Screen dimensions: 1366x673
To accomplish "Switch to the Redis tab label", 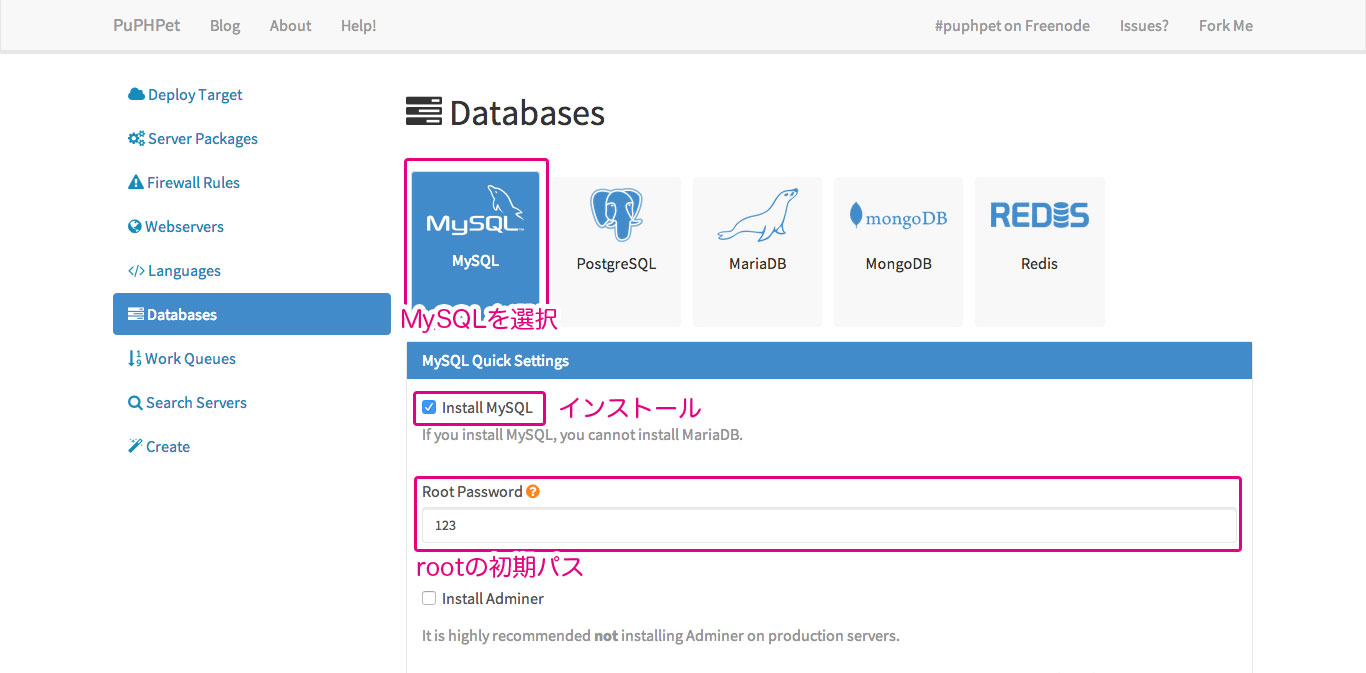I will [x=1039, y=264].
